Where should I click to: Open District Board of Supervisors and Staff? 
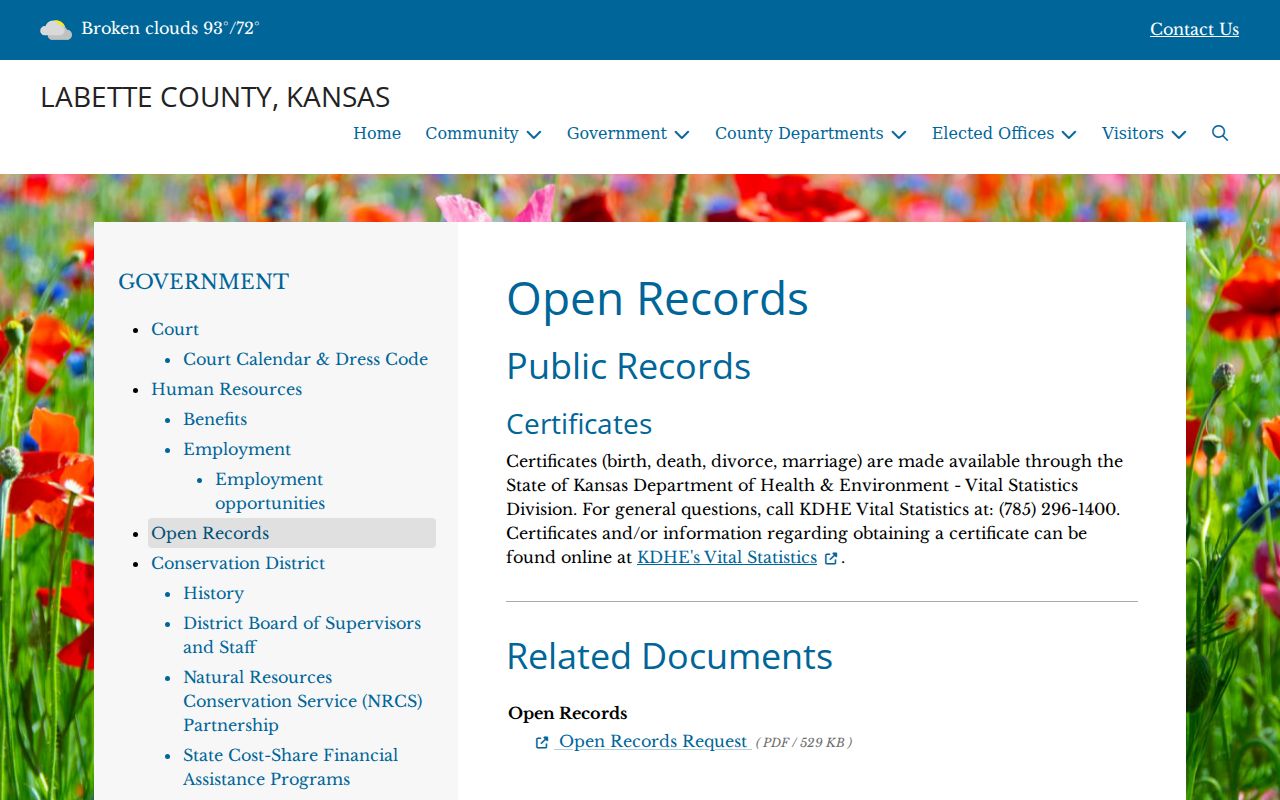(302, 635)
